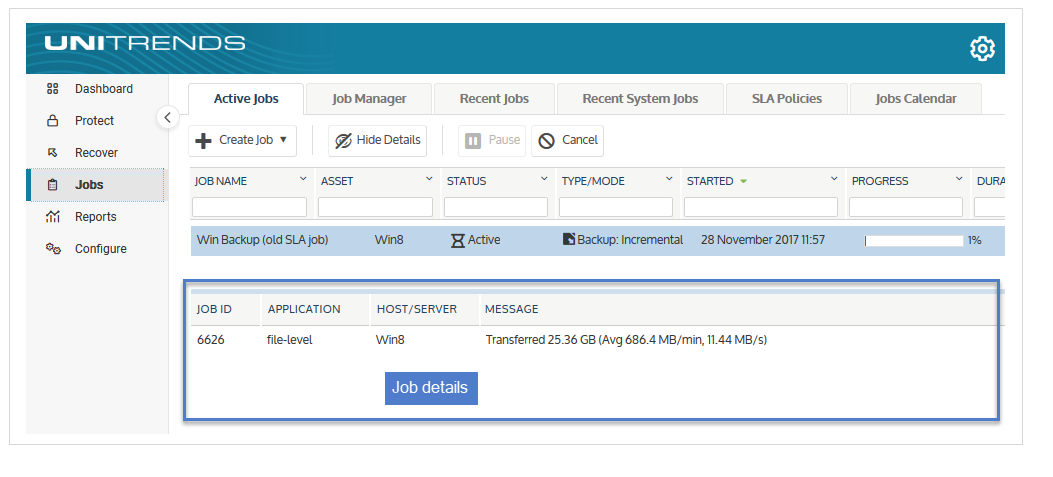Click the STATUS filter field
The image size is (1053, 477).
496,207
